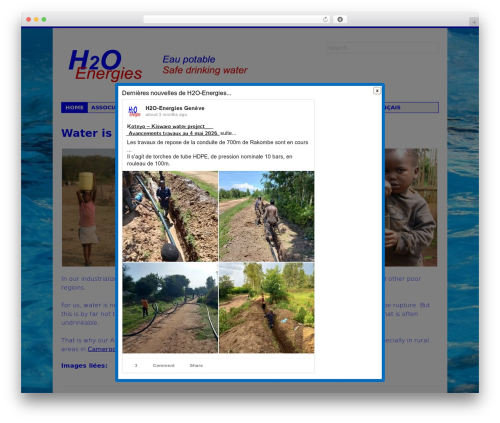The height and width of the screenshot is (423, 500).
Task: Click the 'Safe drinking water' tagline text
Action: click(205, 70)
